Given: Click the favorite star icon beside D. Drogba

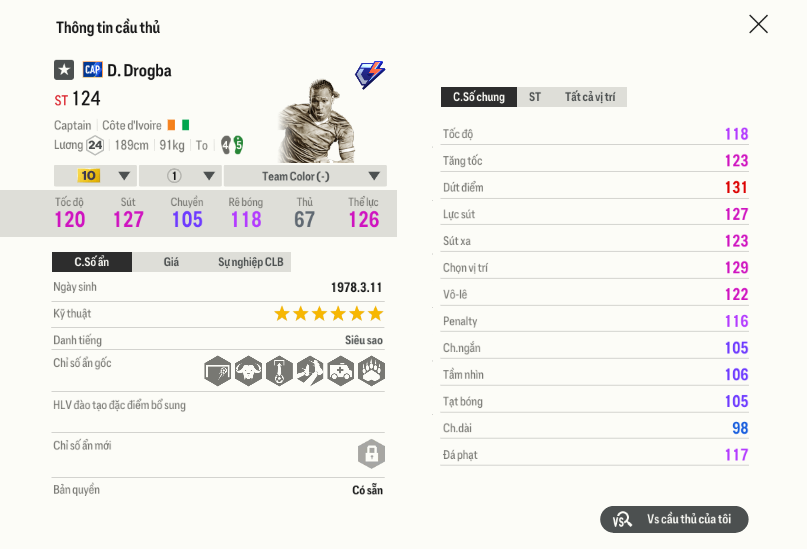Looking at the screenshot, I should pyautogui.click(x=64, y=70).
